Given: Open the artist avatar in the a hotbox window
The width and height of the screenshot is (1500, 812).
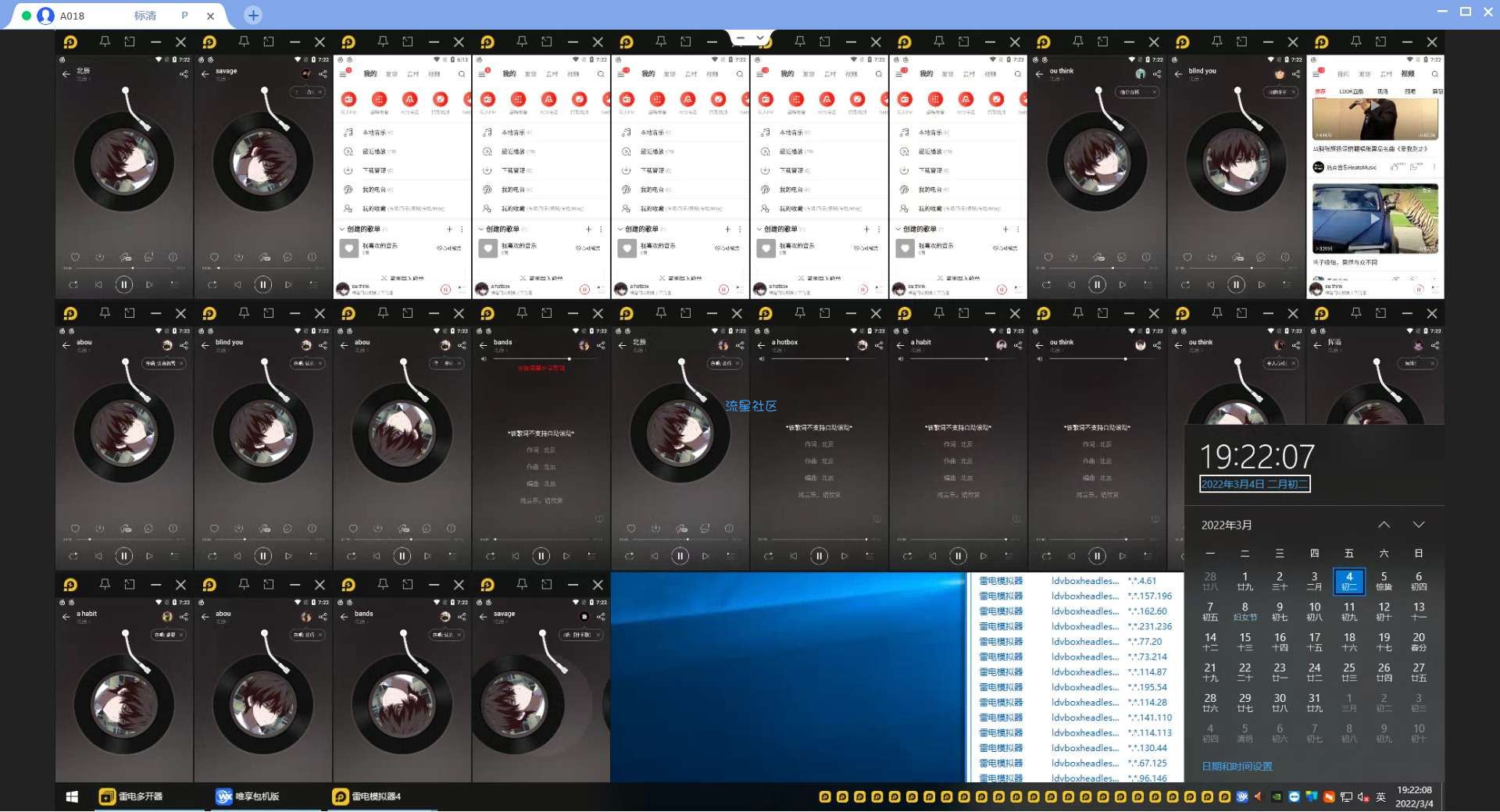Looking at the screenshot, I should coord(862,345).
